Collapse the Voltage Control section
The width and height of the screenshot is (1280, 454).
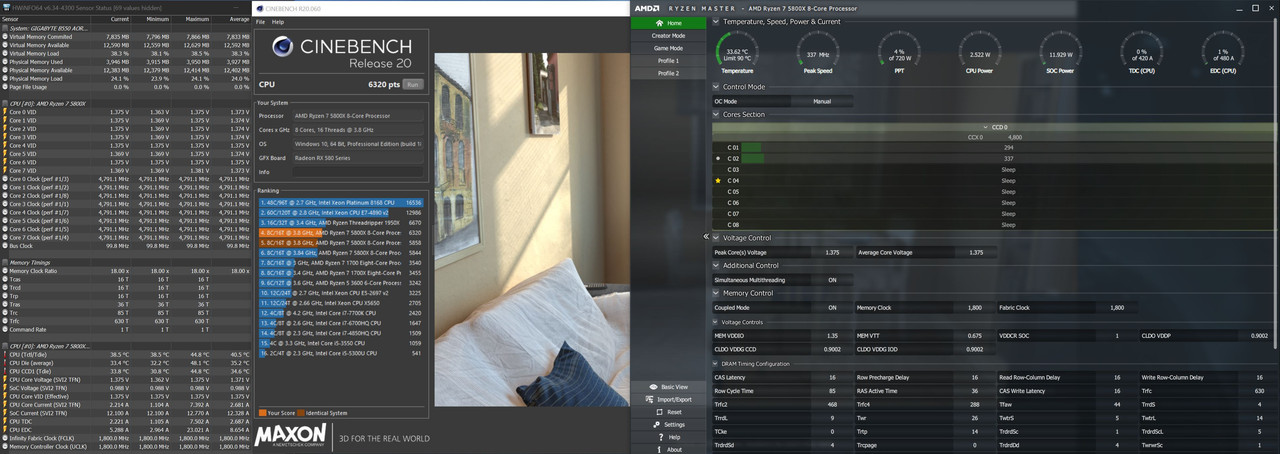[x=716, y=238]
